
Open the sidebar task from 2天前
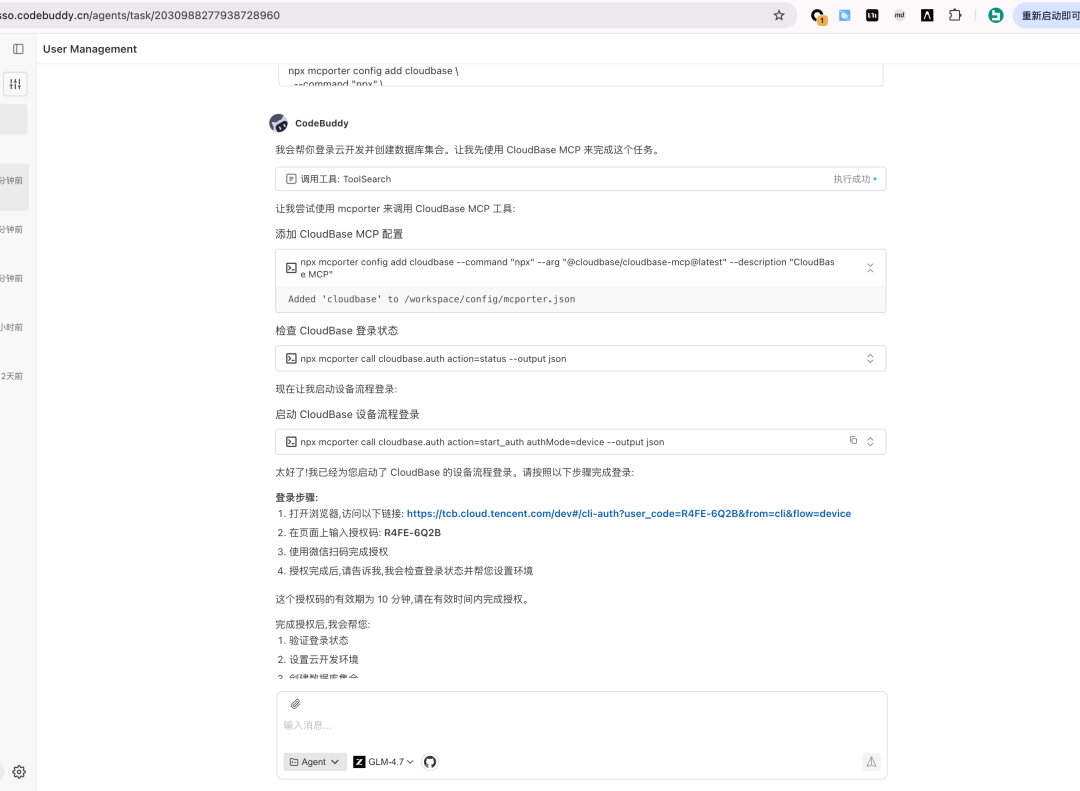click(x=12, y=376)
